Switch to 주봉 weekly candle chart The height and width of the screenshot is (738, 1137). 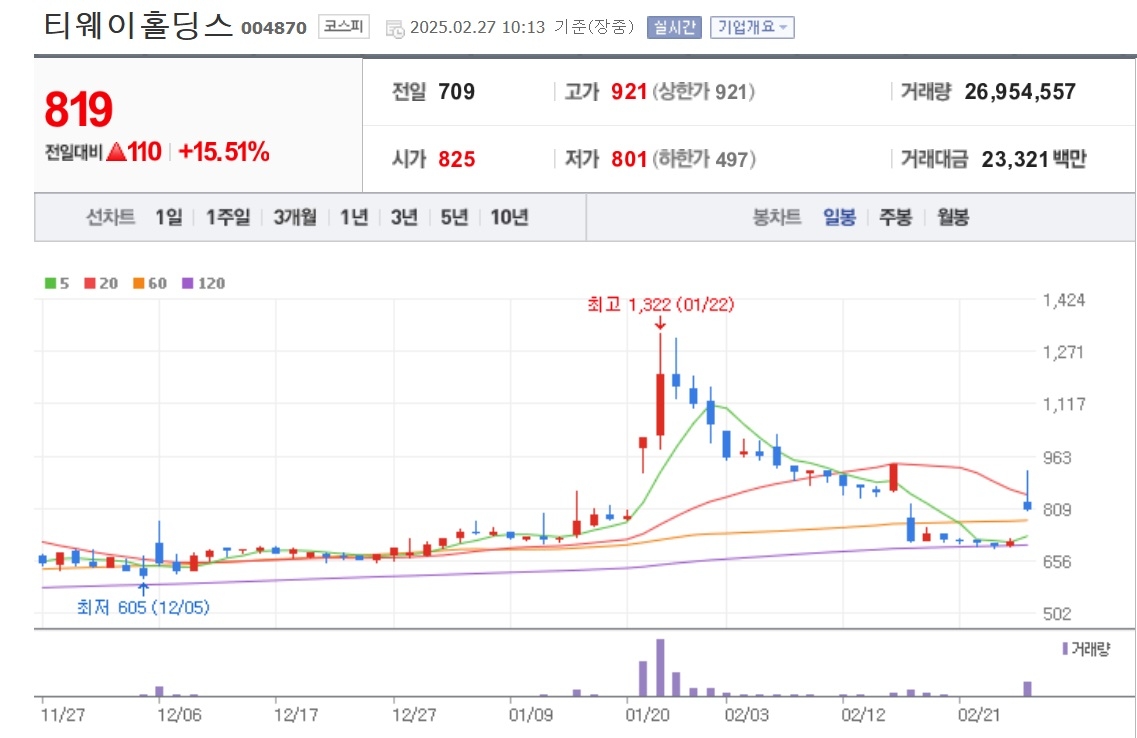896,217
